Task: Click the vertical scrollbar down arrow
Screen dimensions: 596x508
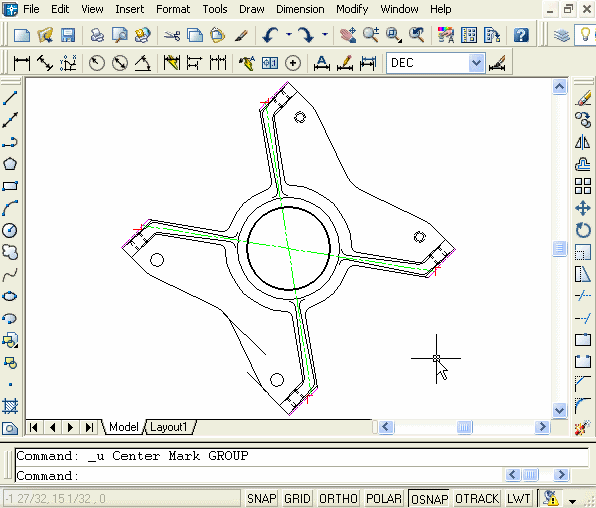Action: tap(560, 410)
